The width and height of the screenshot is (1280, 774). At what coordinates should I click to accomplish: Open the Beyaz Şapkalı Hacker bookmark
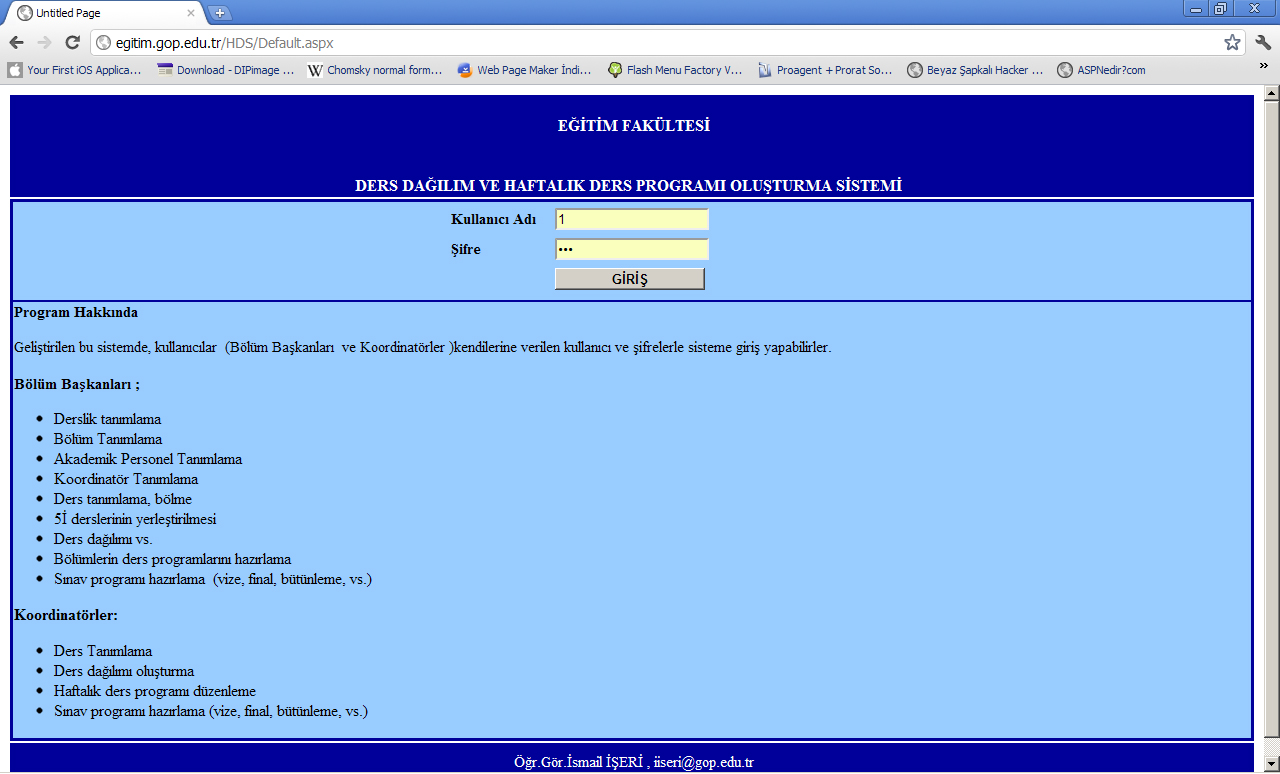975,70
